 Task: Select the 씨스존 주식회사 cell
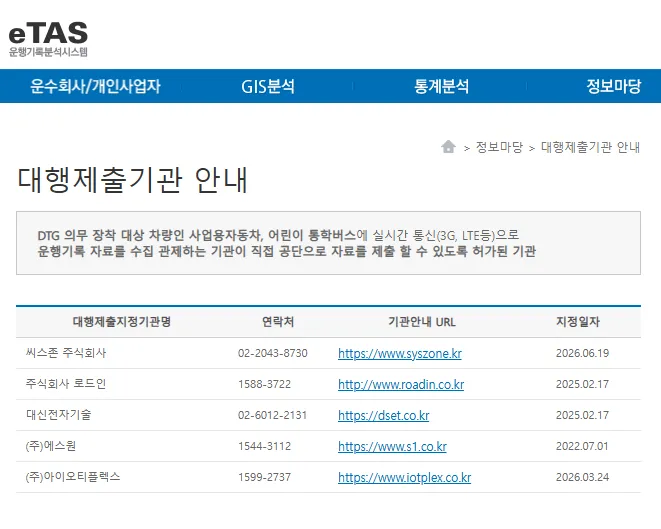click(66, 353)
